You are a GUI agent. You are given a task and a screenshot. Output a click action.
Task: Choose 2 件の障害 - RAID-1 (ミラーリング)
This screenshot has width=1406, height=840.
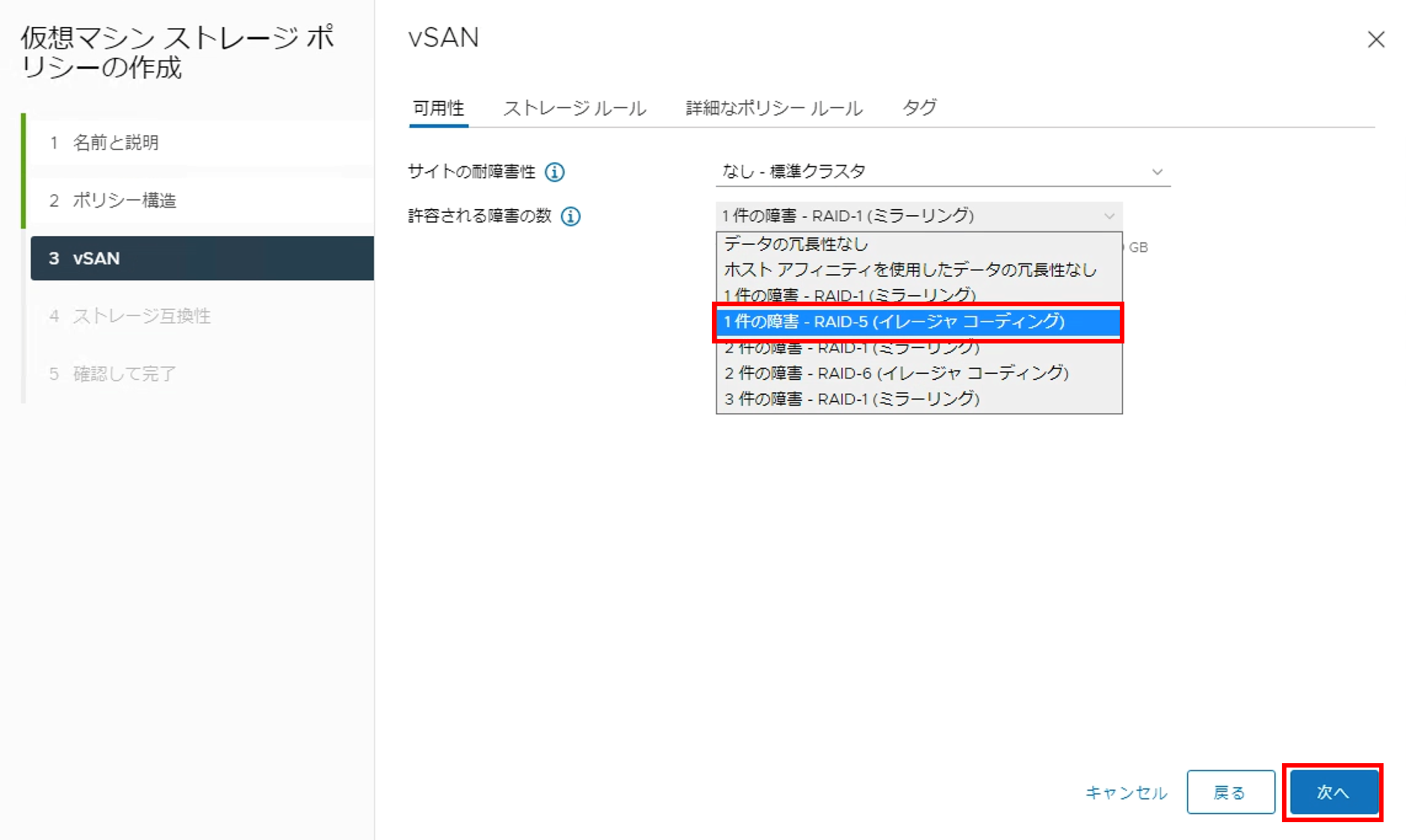[x=919, y=349]
